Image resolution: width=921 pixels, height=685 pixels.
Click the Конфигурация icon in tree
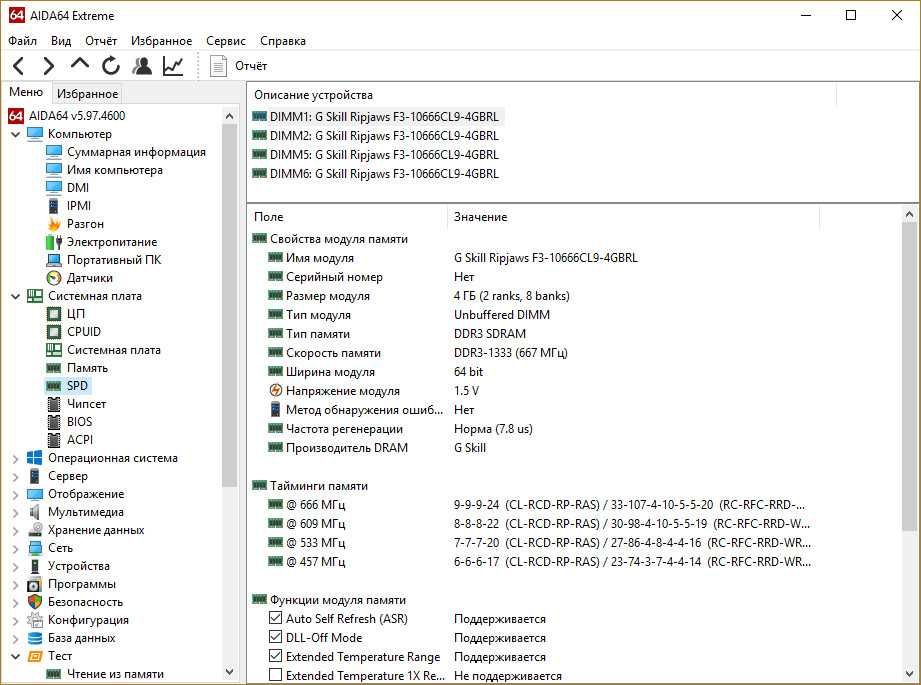click(35, 620)
